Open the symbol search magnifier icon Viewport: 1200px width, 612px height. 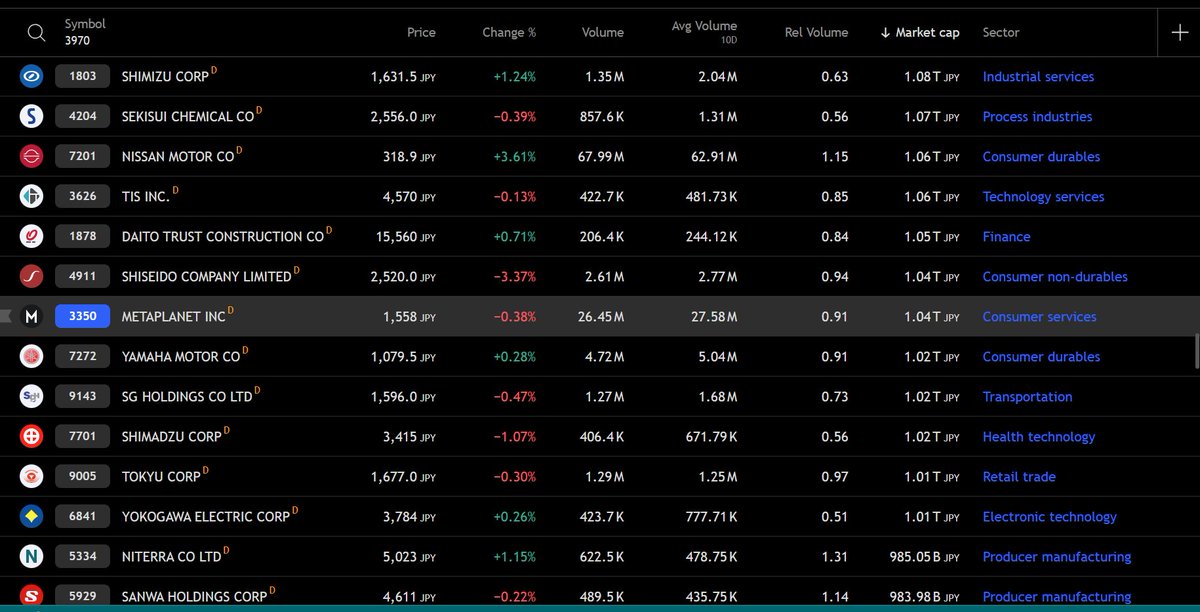(x=36, y=32)
